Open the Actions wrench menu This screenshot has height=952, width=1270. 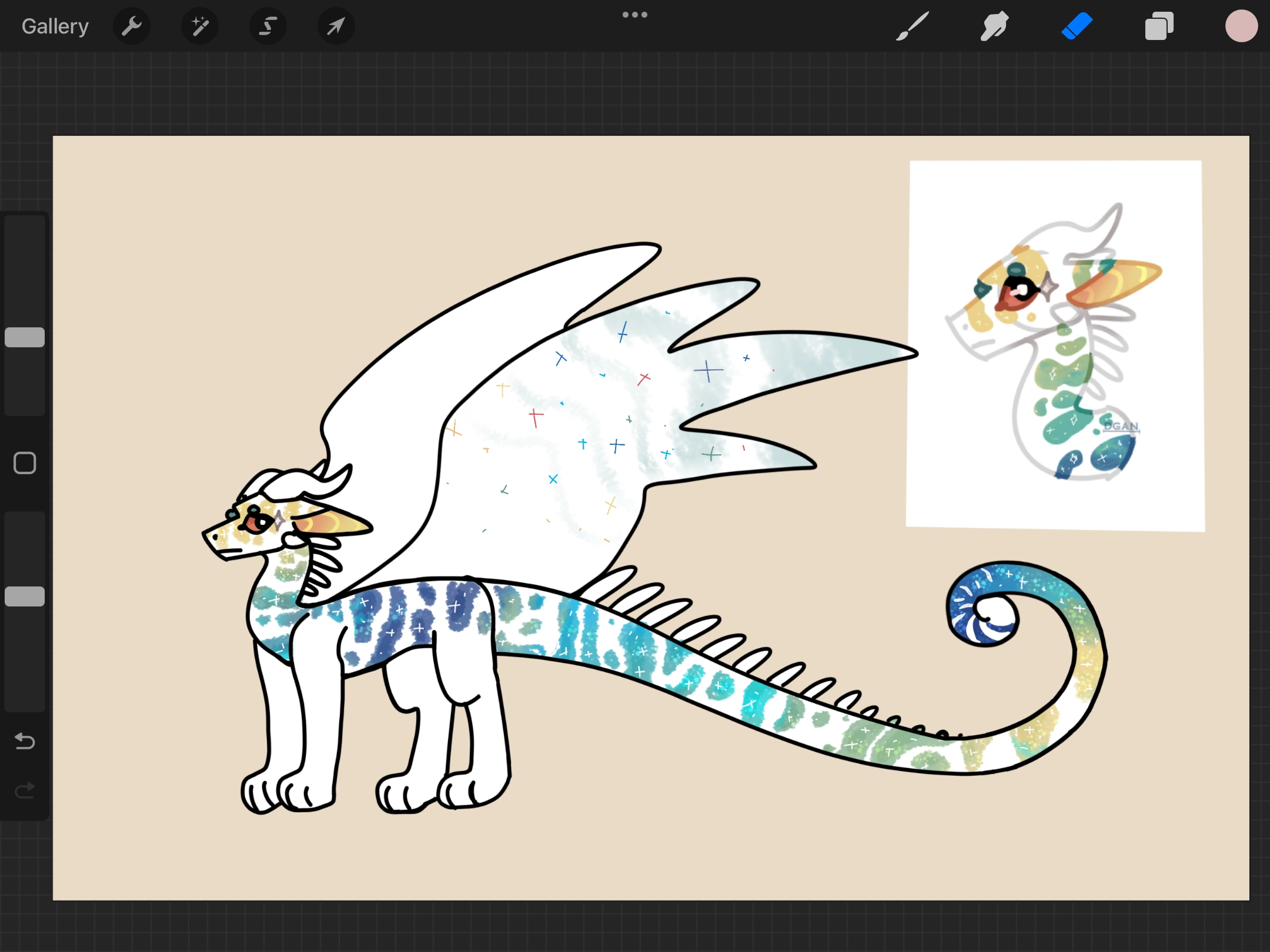132,26
